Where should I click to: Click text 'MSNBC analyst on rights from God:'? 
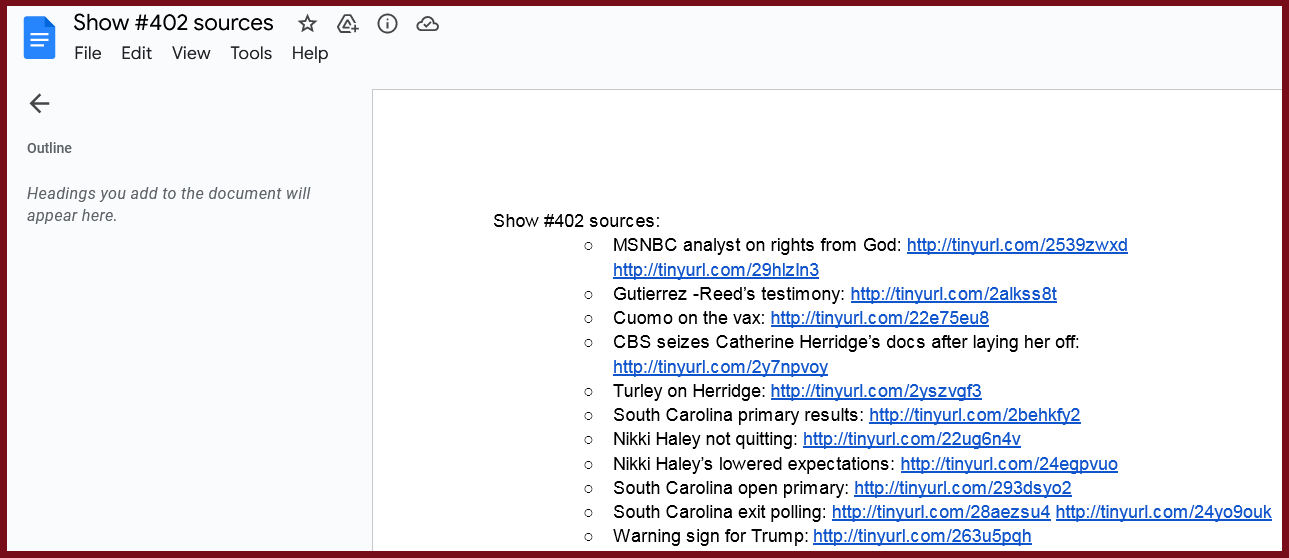(x=757, y=245)
